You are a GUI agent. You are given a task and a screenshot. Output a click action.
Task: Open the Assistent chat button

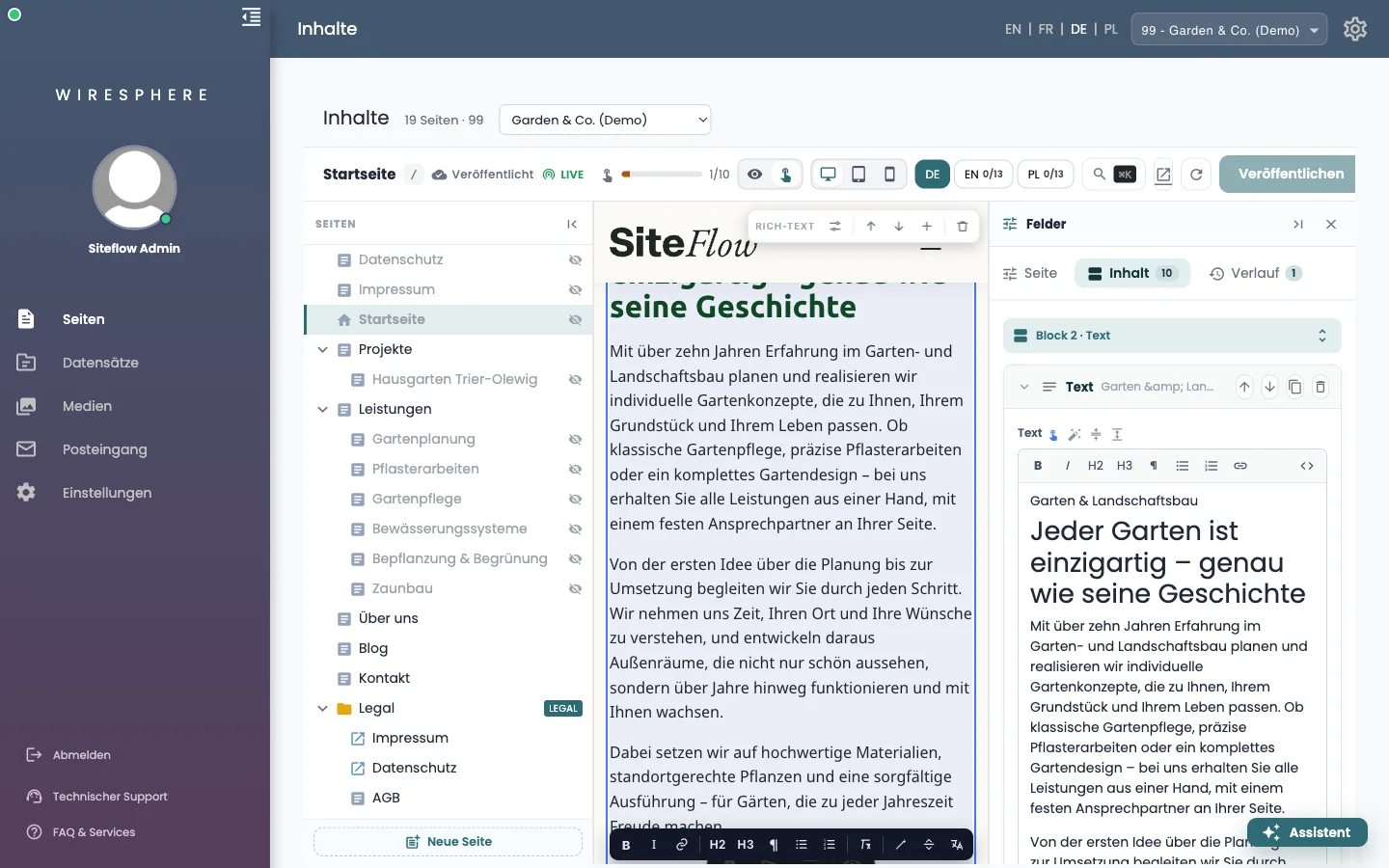click(1307, 832)
